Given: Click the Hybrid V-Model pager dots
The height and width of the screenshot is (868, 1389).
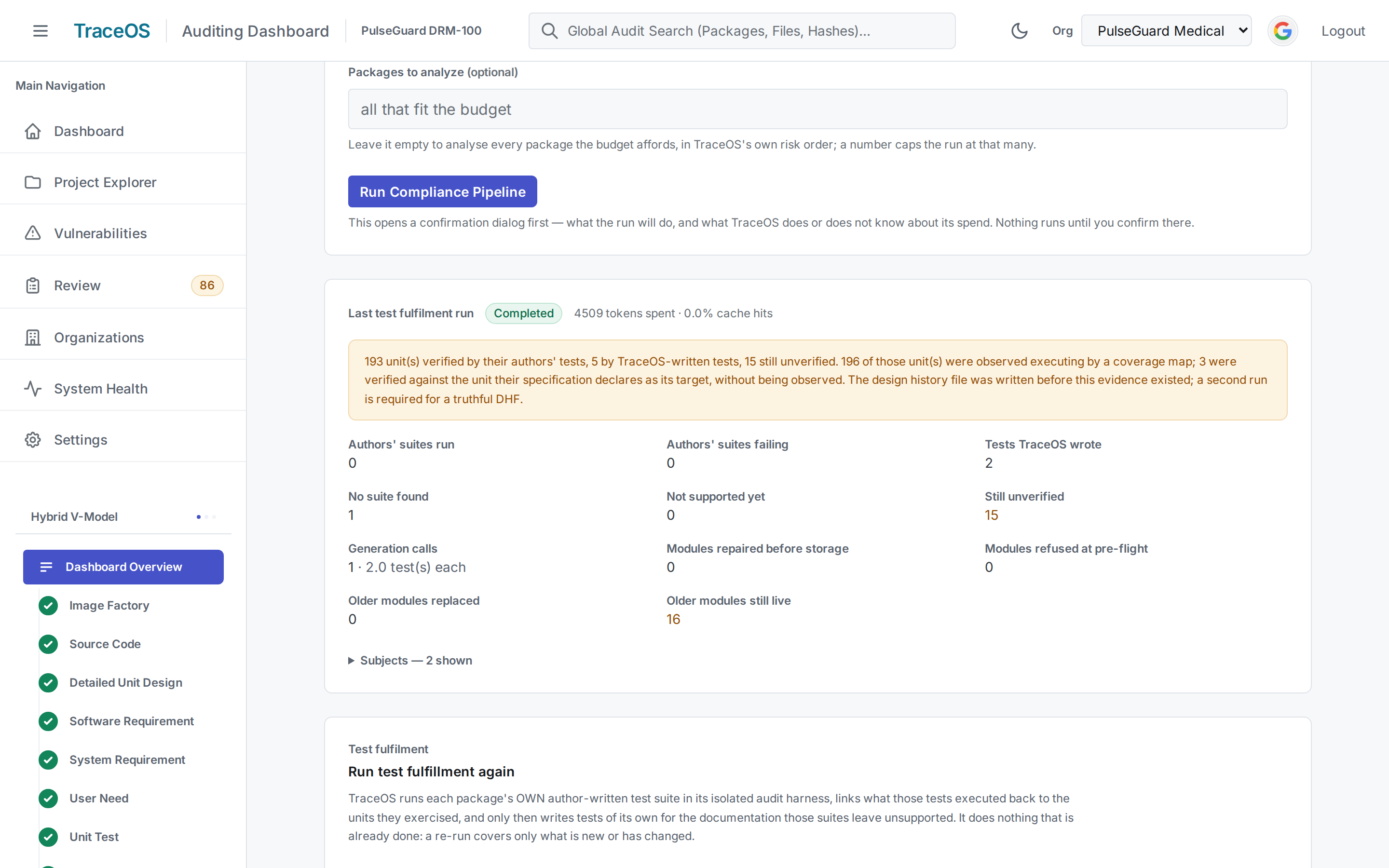Looking at the screenshot, I should pos(206,516).
